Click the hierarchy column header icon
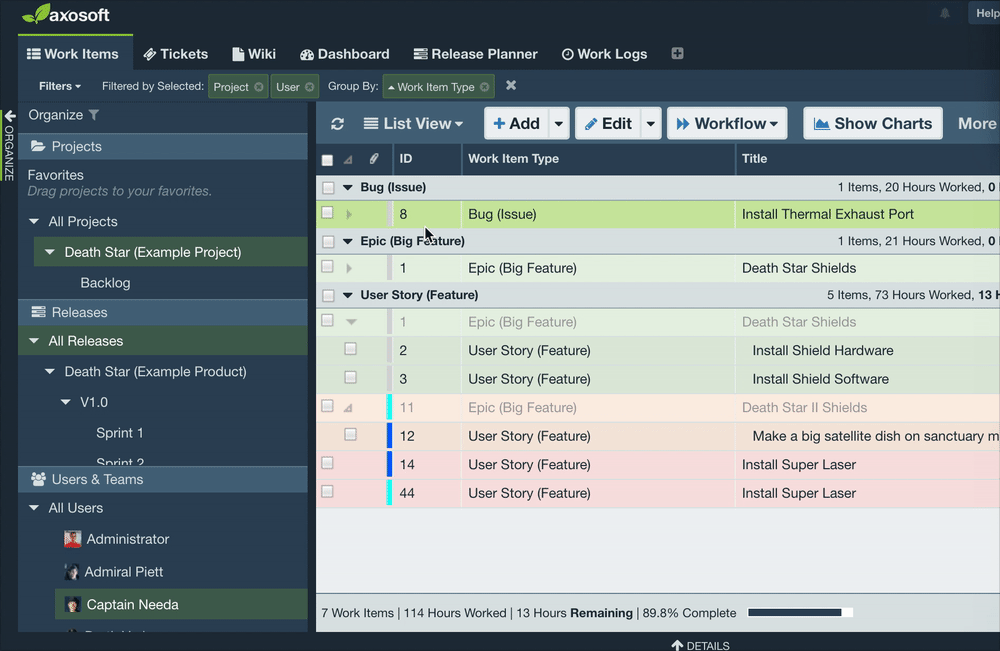1000x651 pixels. click(x=348, y=159)
